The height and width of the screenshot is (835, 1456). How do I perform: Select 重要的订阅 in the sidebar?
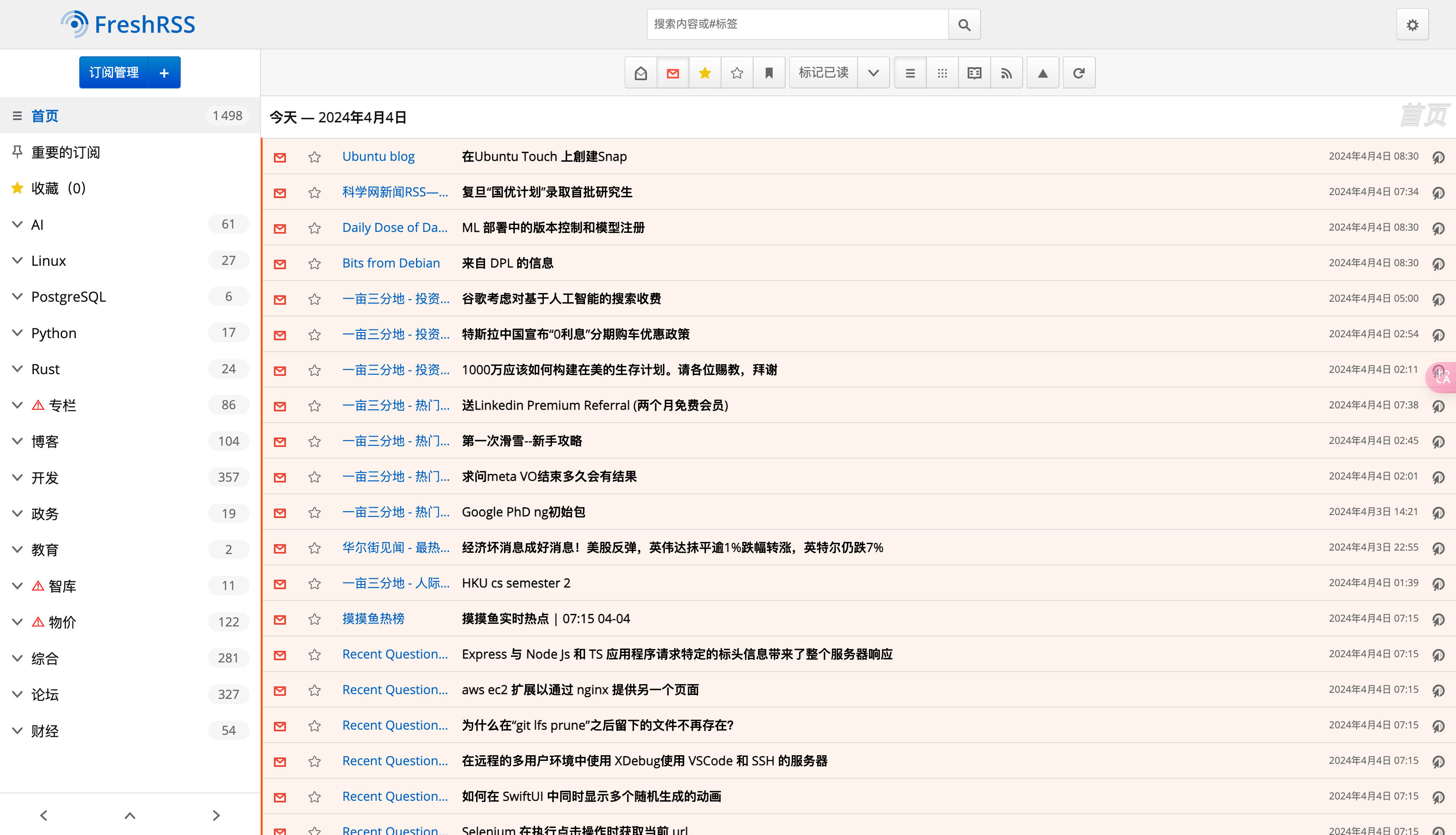[65, 152]
